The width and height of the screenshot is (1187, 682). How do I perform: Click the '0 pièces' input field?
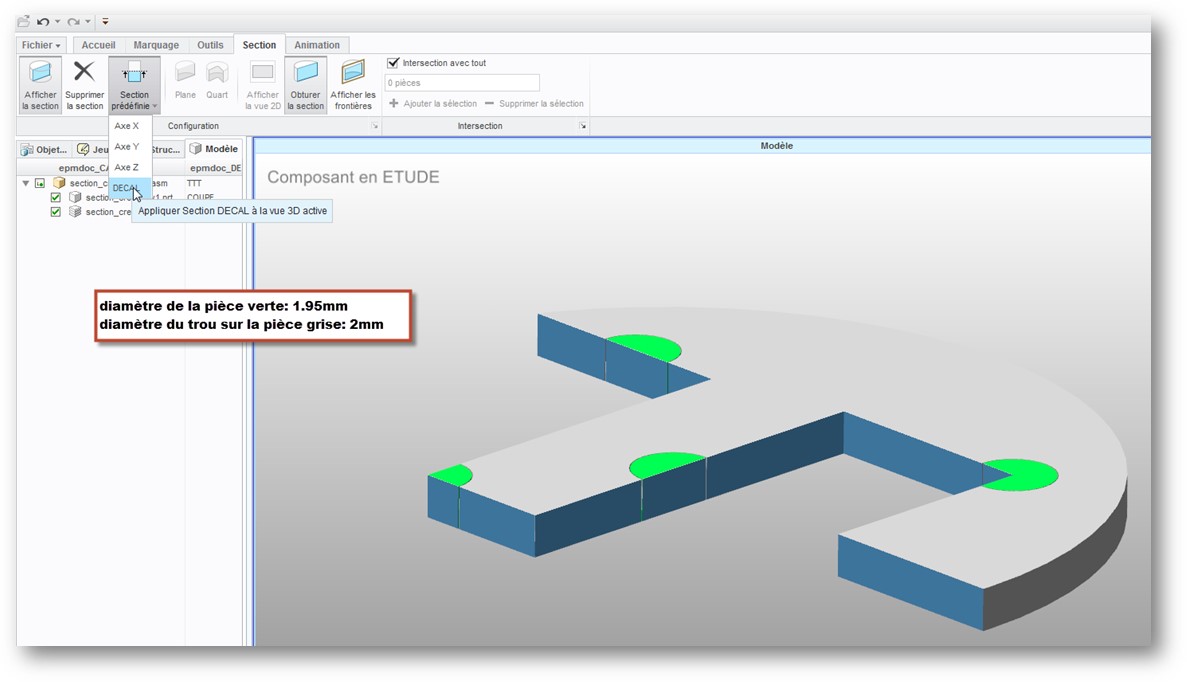(x=462, y=83)
